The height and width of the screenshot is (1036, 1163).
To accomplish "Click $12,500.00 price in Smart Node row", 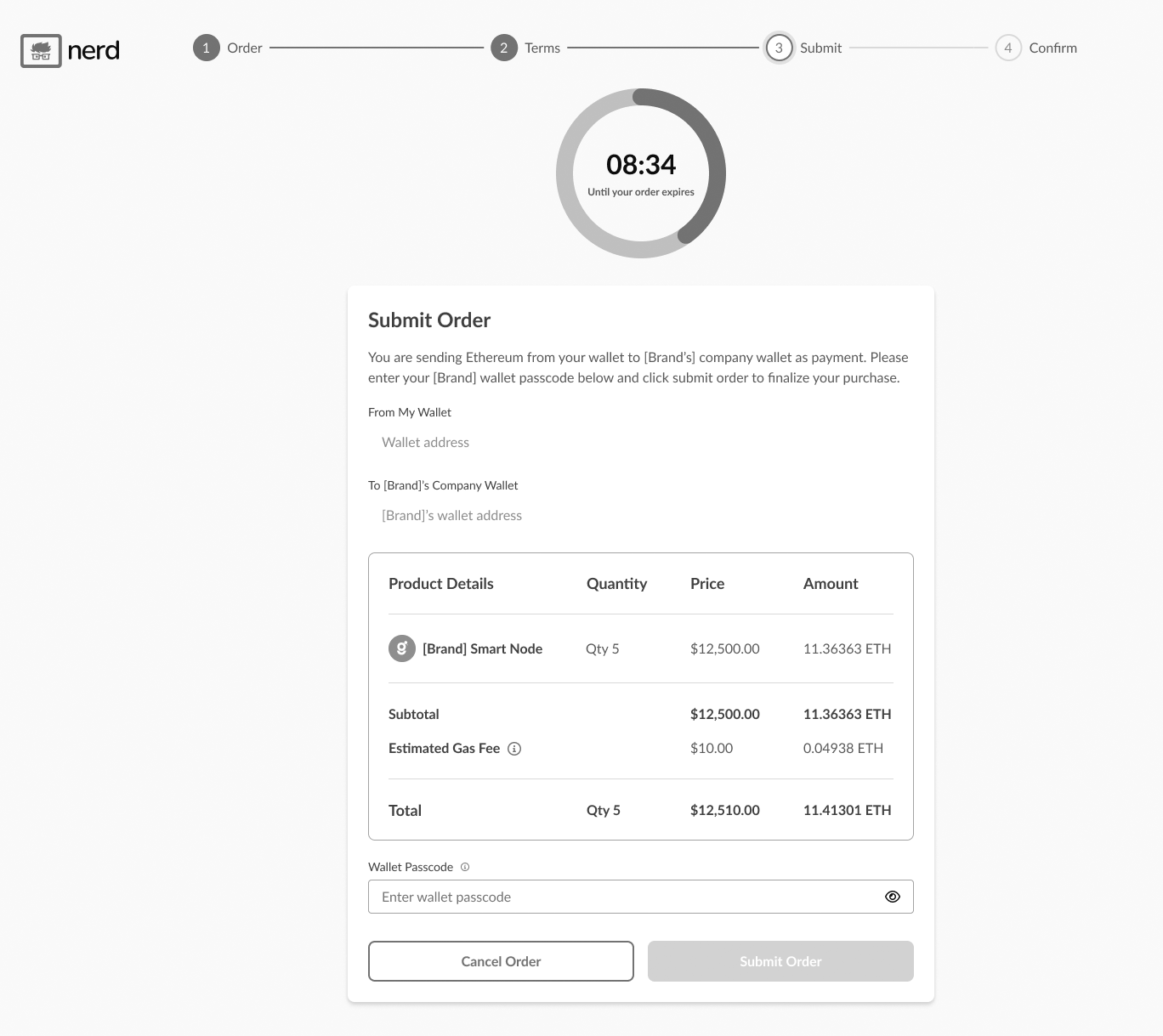I will point(725,648).
